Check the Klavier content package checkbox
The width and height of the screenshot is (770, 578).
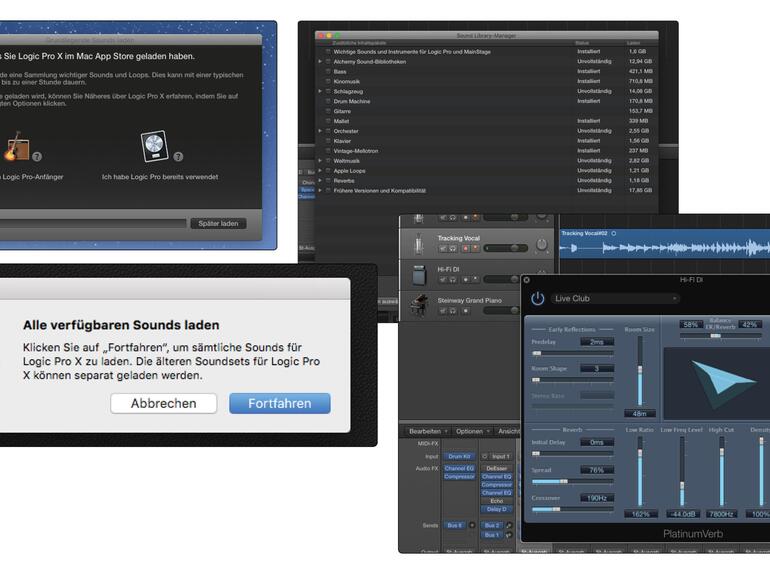click(328, 140)
